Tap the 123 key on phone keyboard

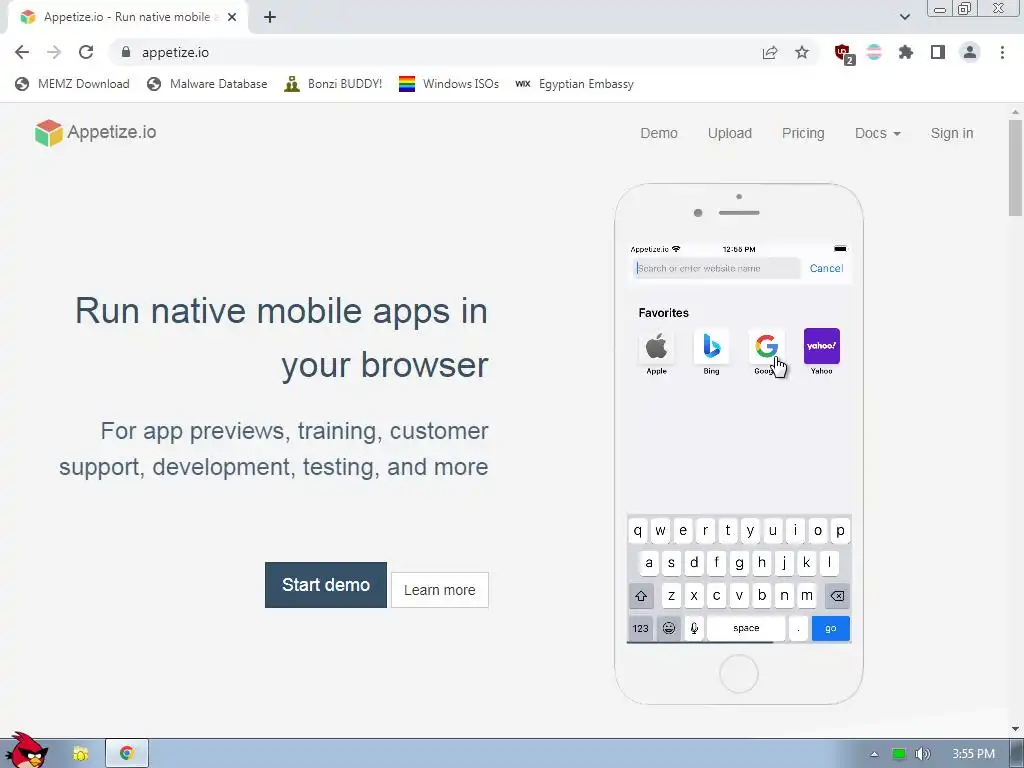(641, 628)
